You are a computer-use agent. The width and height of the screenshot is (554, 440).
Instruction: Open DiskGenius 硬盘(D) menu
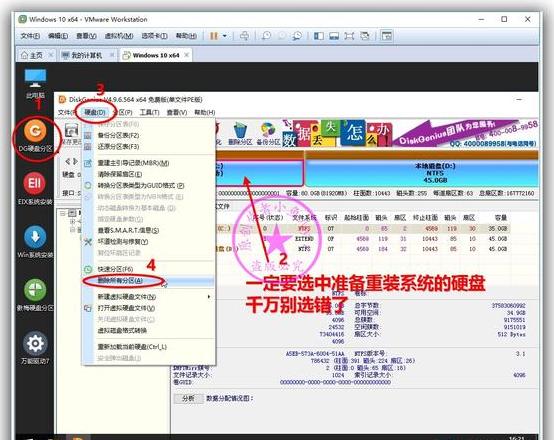click(x=95, y=112)
